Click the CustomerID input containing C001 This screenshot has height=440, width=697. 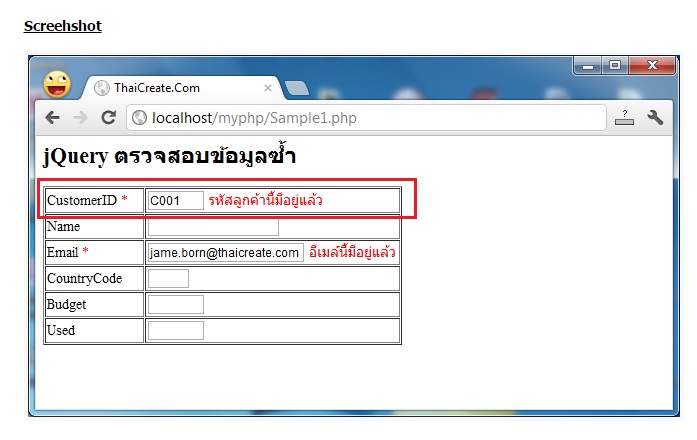pos(176,200)
